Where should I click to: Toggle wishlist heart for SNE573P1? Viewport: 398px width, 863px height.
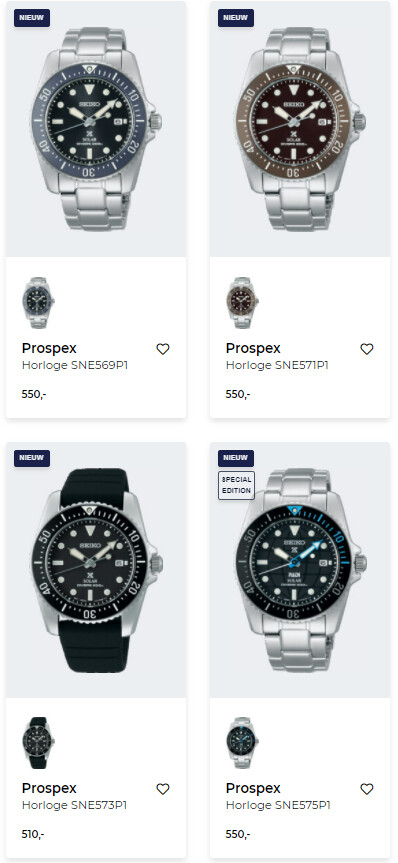tap(163, 789)
